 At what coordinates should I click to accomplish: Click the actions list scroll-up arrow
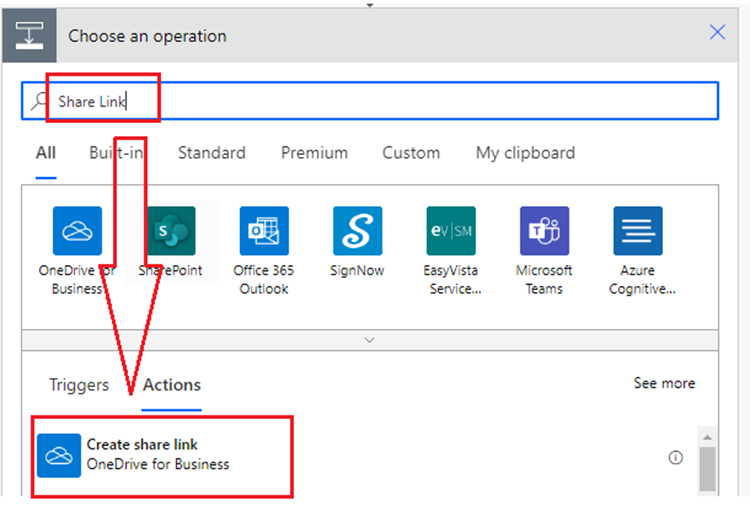pos(707,437)
